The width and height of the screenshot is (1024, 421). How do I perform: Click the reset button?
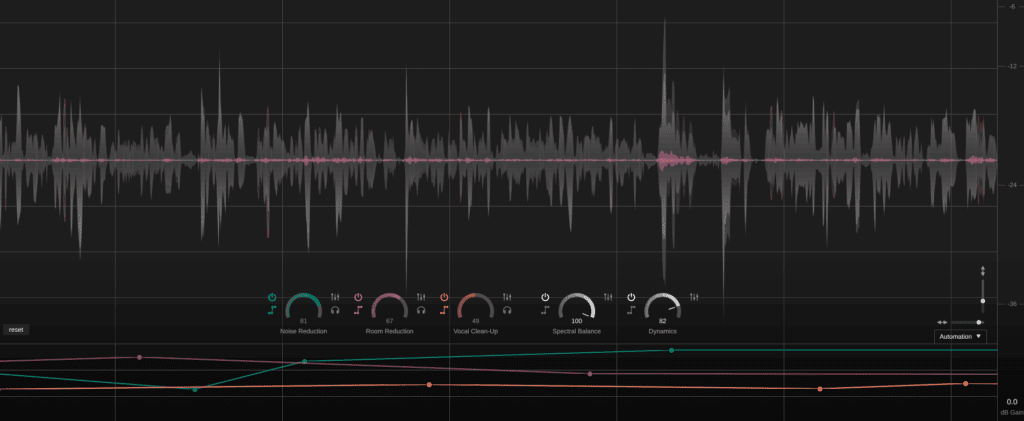[16, 330]
